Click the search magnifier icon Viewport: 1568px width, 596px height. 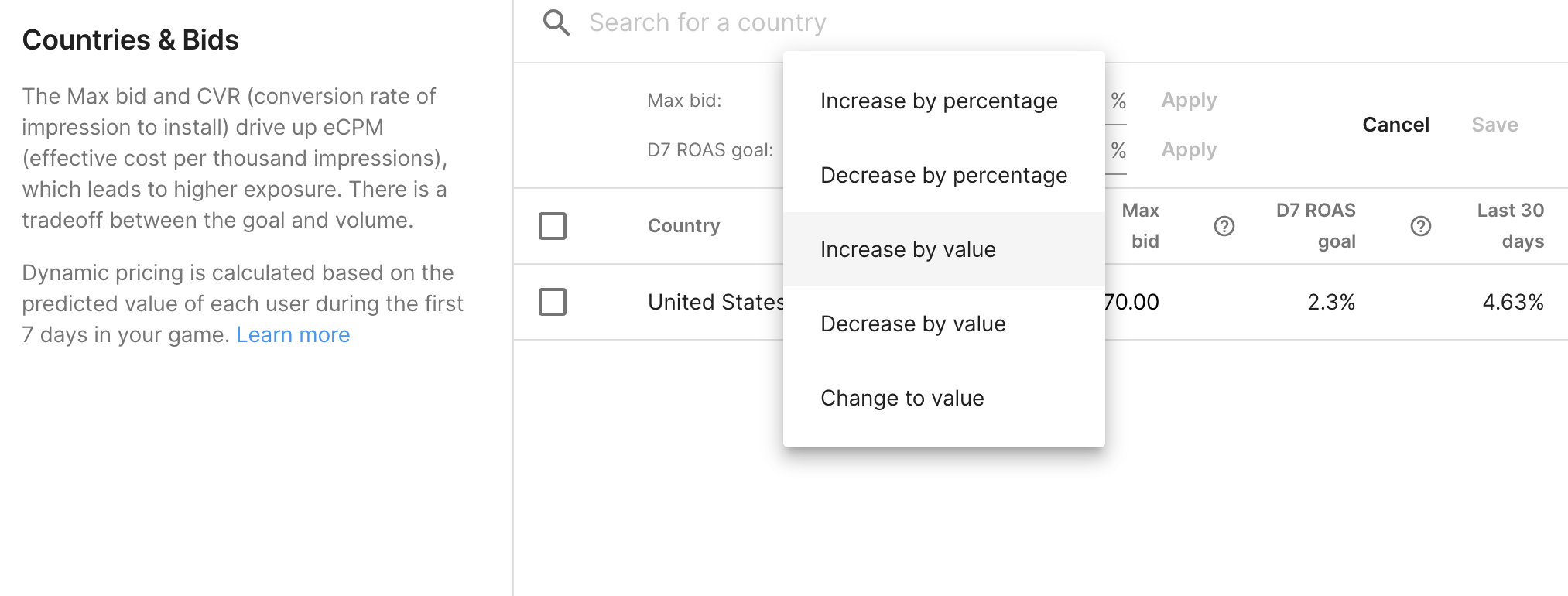tap(556, 23)
